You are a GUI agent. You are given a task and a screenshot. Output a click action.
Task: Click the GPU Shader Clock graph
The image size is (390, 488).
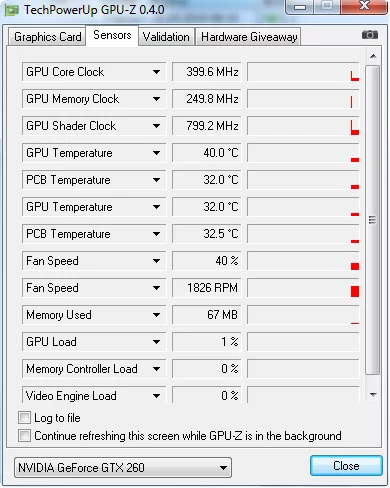click(x=303, y=126)
